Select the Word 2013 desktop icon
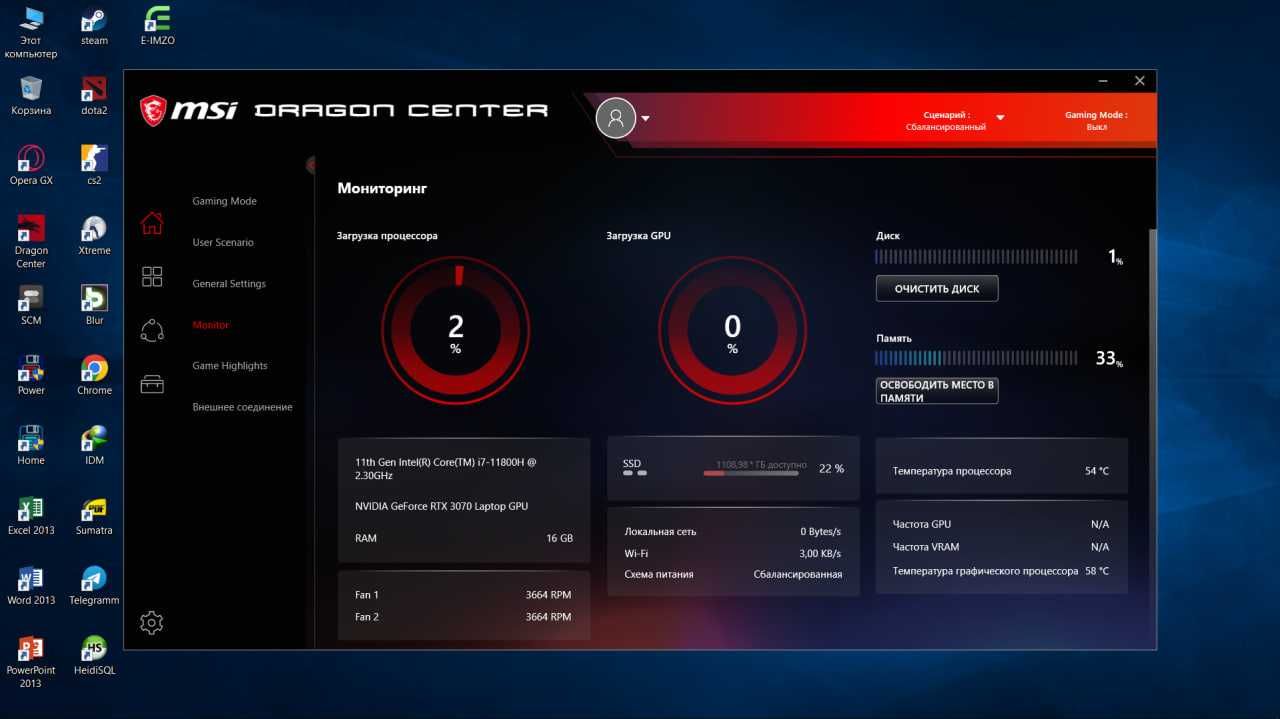 [31, 586]
